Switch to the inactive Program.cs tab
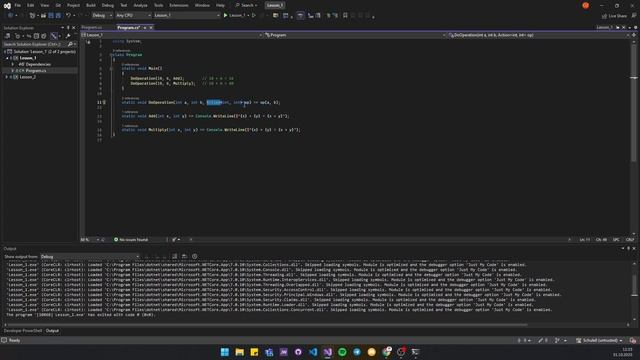The image size is (640, 360). tap(92, 27)
